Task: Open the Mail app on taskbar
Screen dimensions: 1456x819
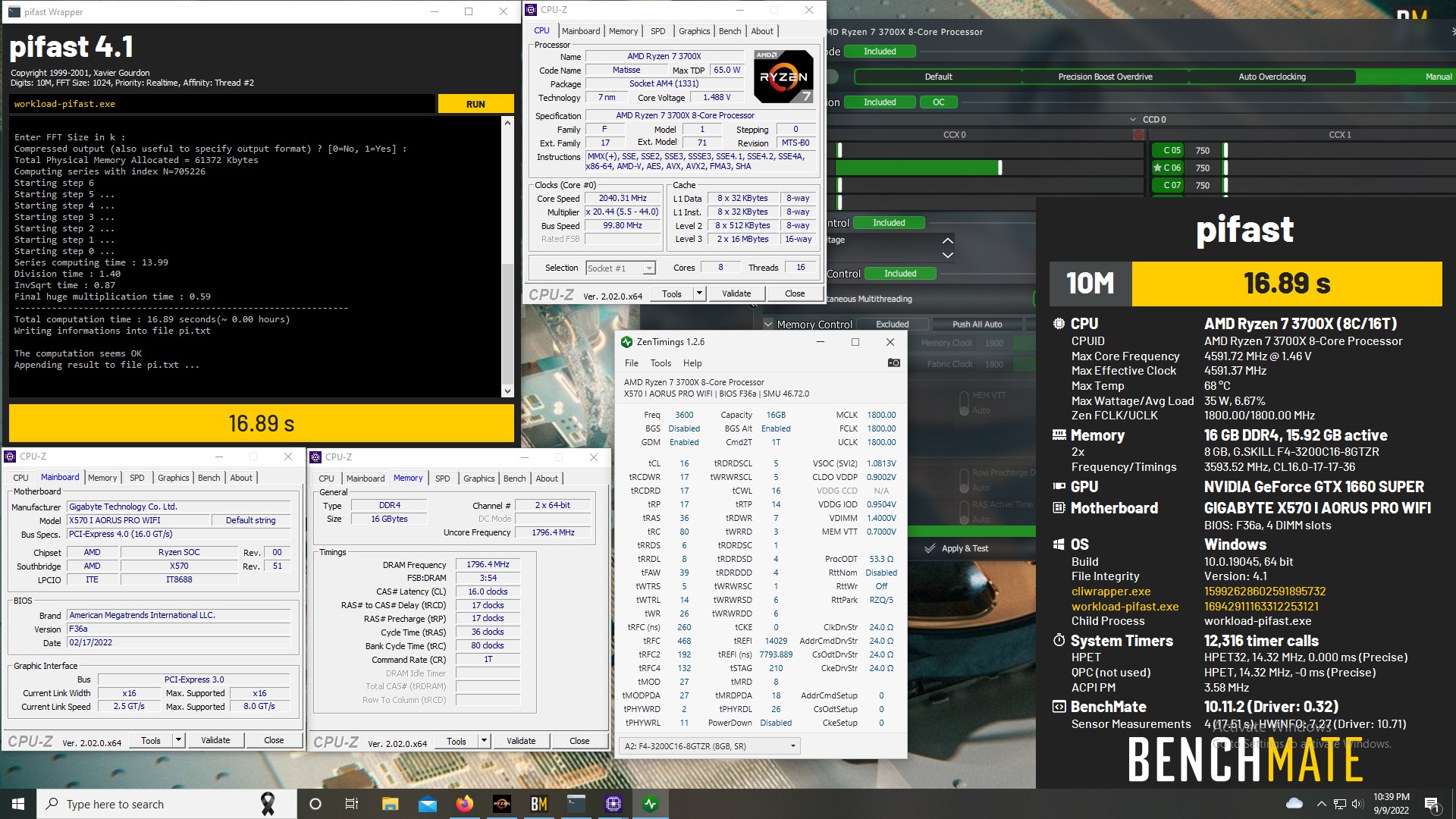Action: [428, 804]
